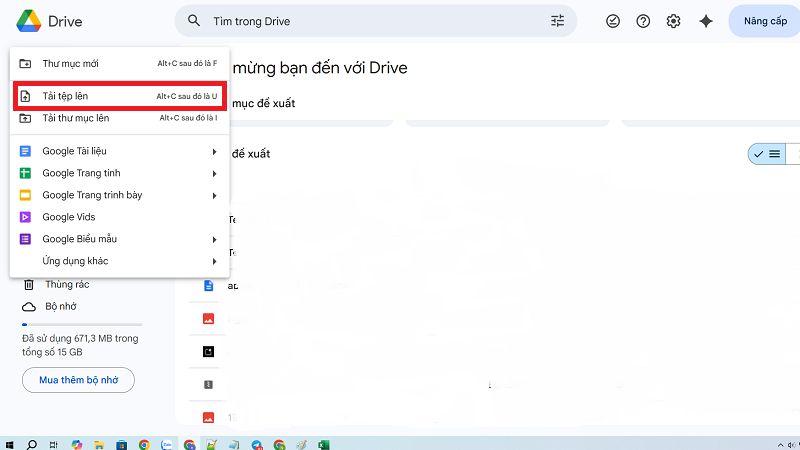This screenshot has height=450, width=800.
Task: Open advanced search filter options
Action: coord(557,21)
